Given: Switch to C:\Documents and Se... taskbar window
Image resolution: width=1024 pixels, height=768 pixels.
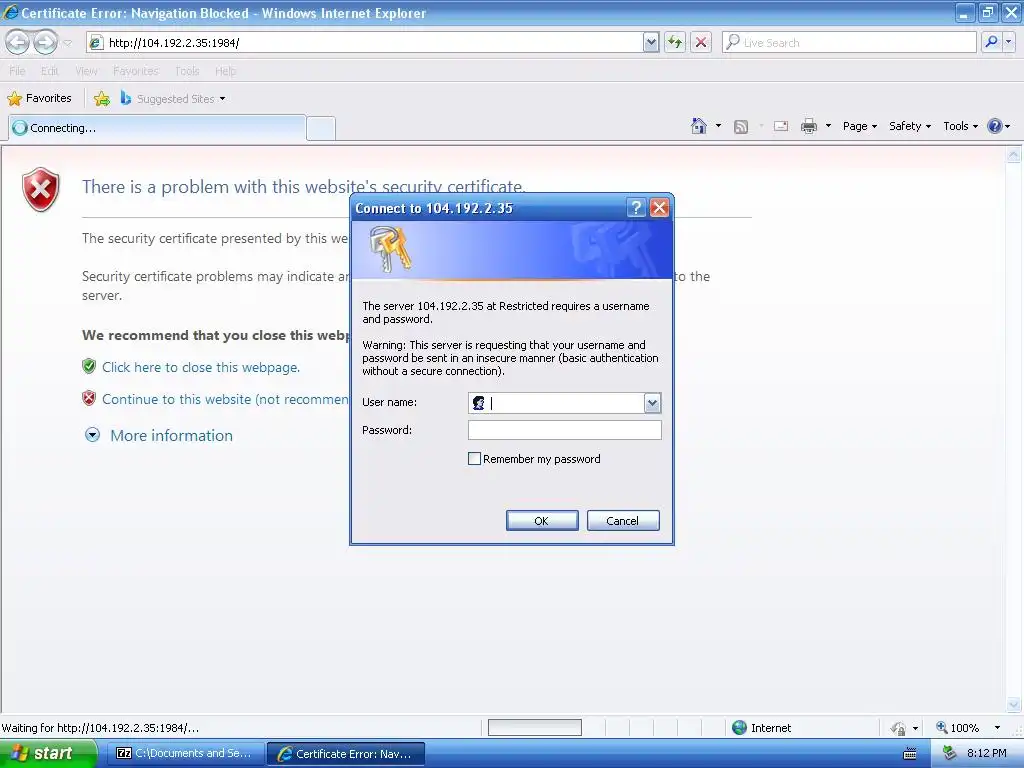Looking at the screenshot, I should point(185,753).
